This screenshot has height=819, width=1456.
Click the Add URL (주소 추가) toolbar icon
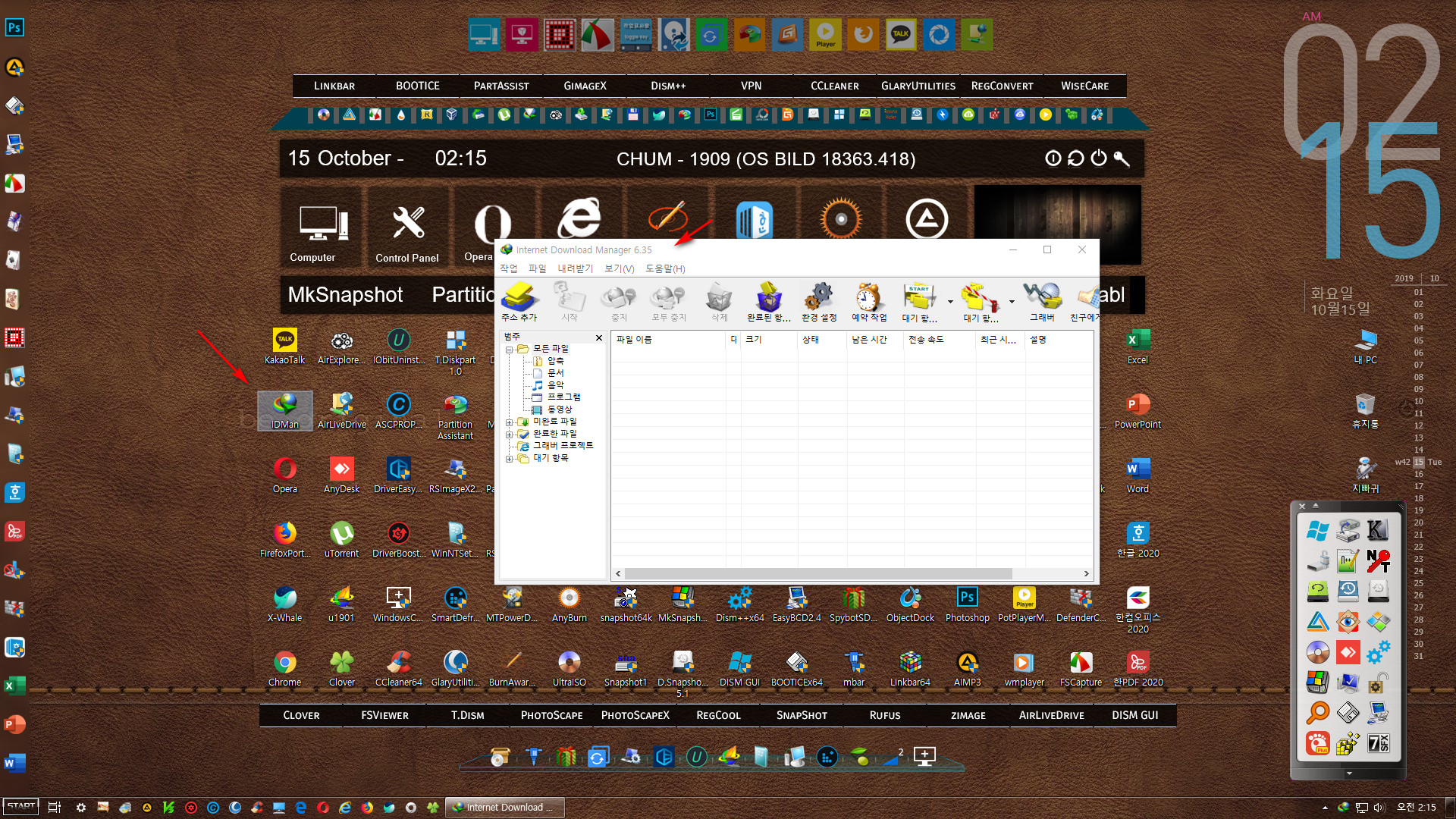[519, 301]
